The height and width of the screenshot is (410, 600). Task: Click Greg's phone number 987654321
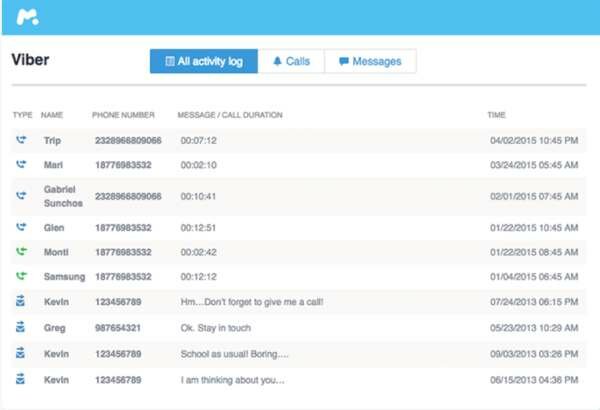click(x=118, y=328)
